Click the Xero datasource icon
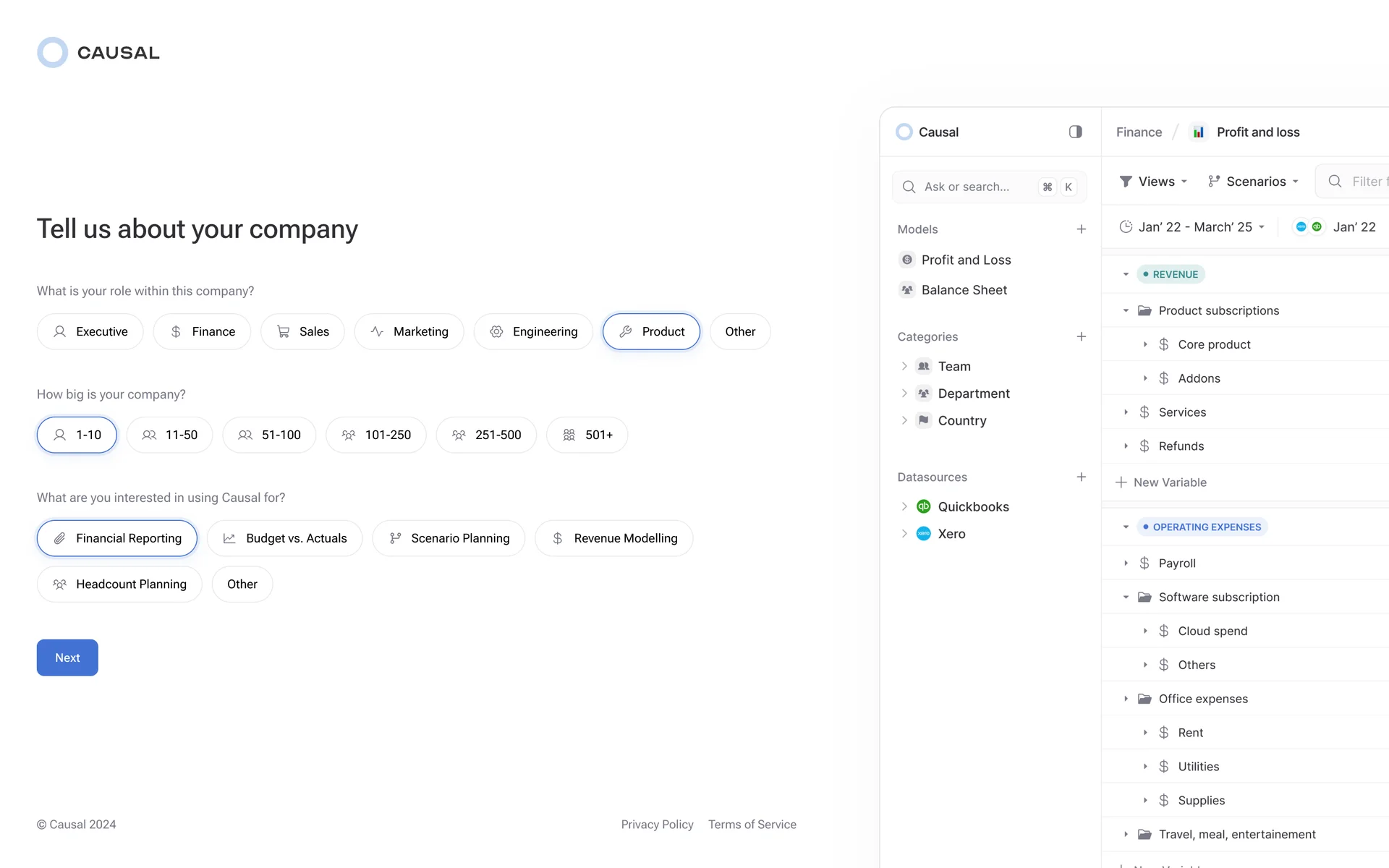The height and width of the screenshot is (868, 1389). (x=923, y=534)
